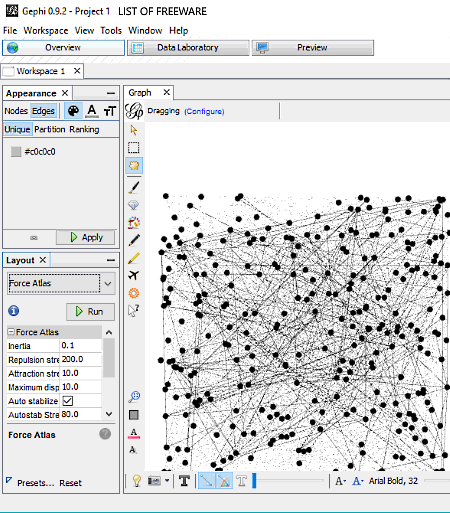Open the Tools menu
This screenshot has height=513, width=450.
coord(111,31)
